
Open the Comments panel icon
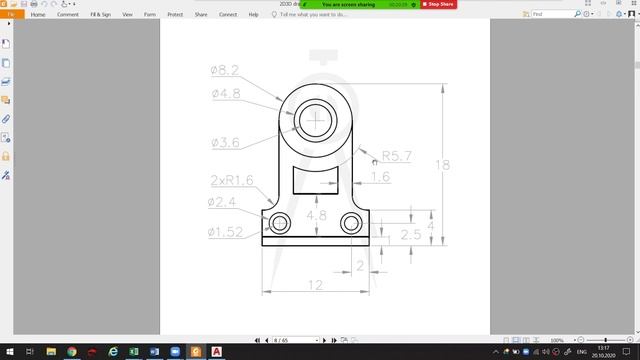pyautogui.click(x=6, y=100)
